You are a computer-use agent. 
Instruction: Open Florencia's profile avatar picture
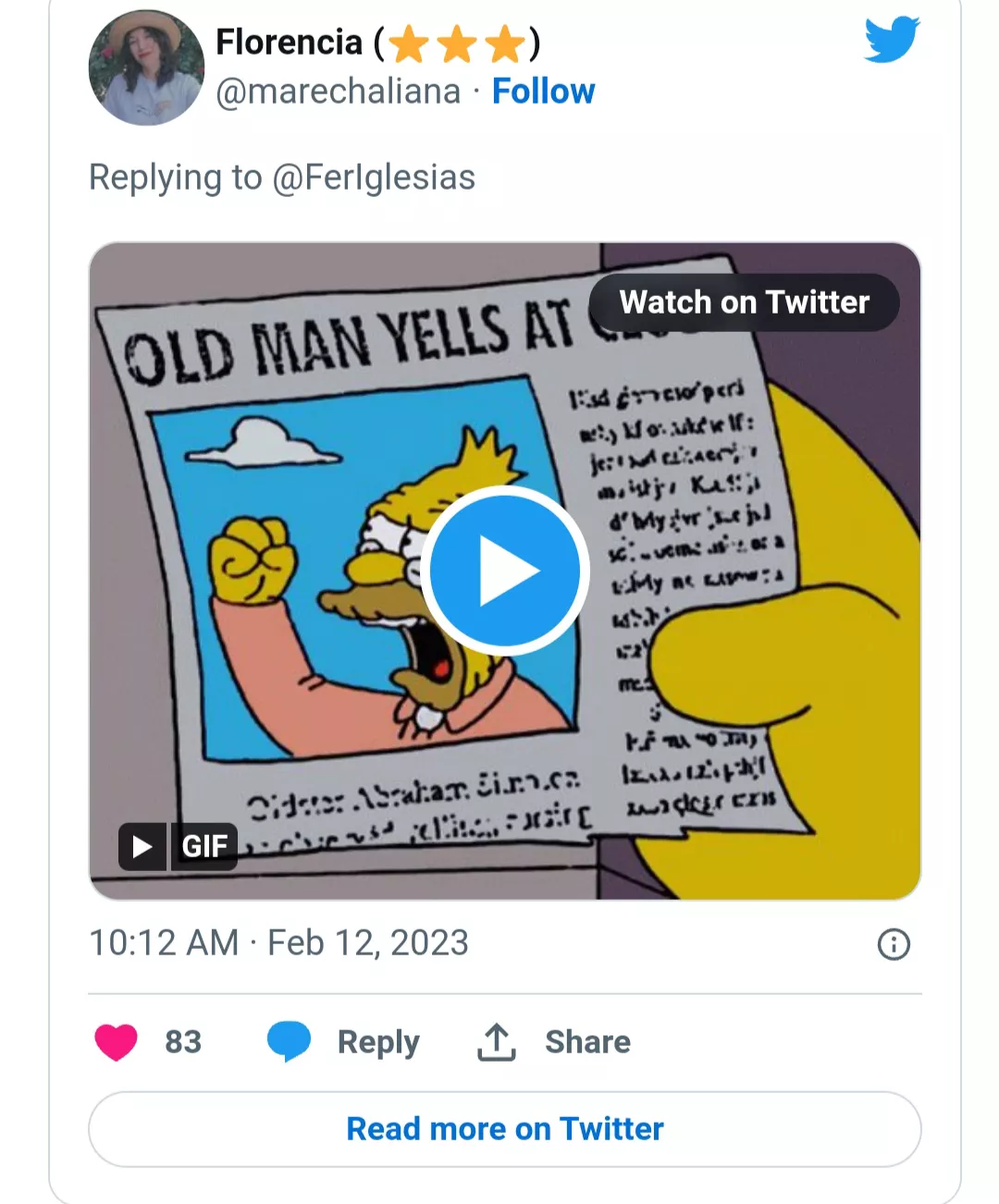click(x=146, y=68)
